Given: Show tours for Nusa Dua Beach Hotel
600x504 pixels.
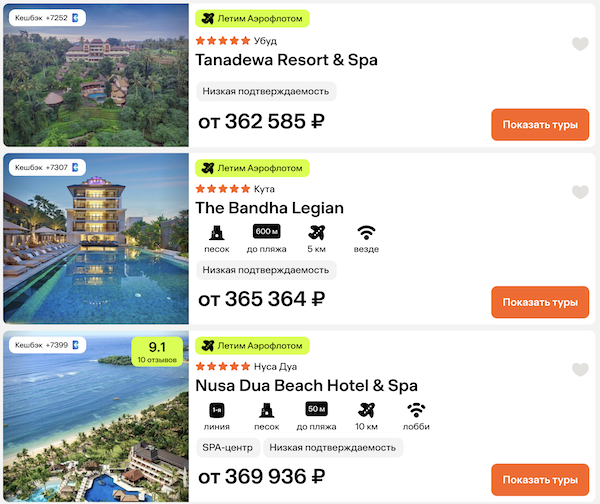Looking at the screenshot, I should [x=540, y=478].
